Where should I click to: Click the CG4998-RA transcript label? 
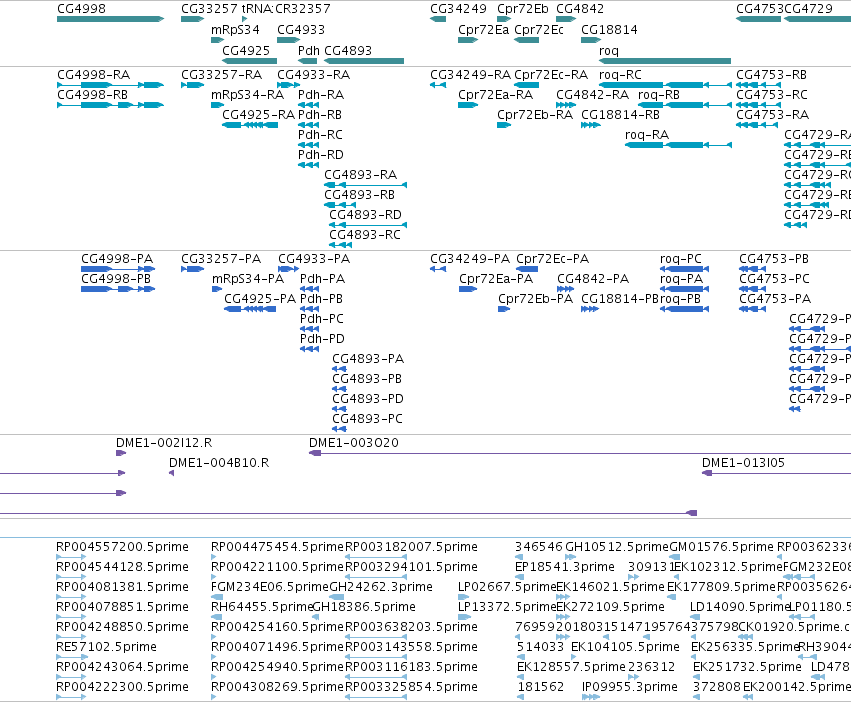tap(93, 74)
